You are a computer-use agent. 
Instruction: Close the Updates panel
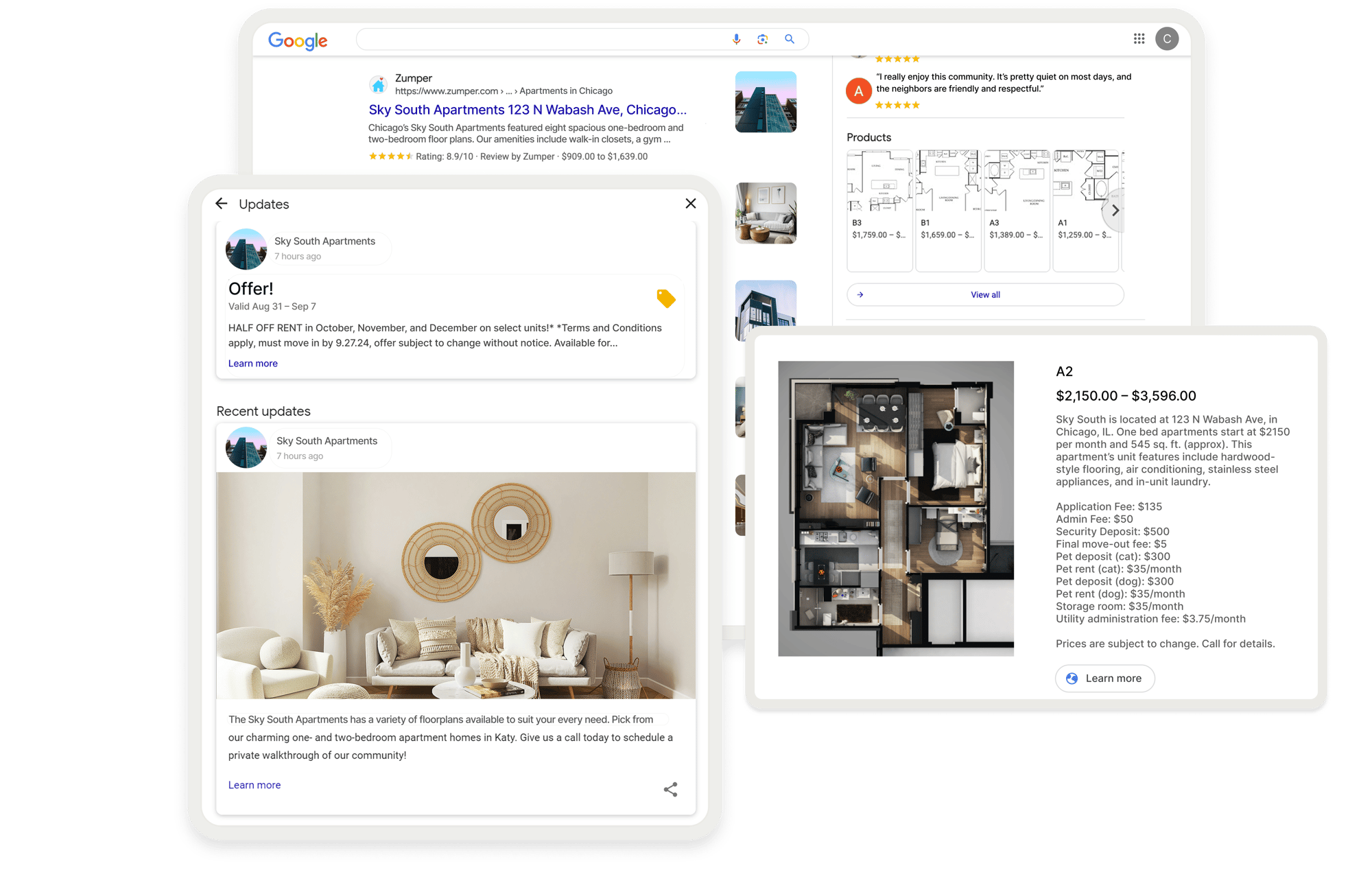[690, 204]
